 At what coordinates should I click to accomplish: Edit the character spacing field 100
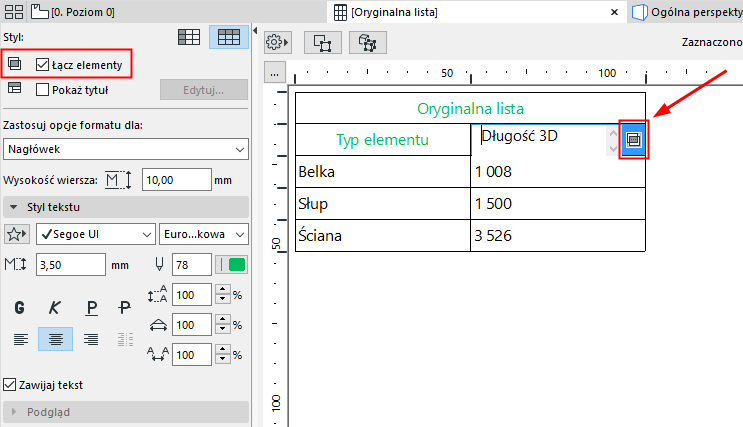(x=191, y=354)
